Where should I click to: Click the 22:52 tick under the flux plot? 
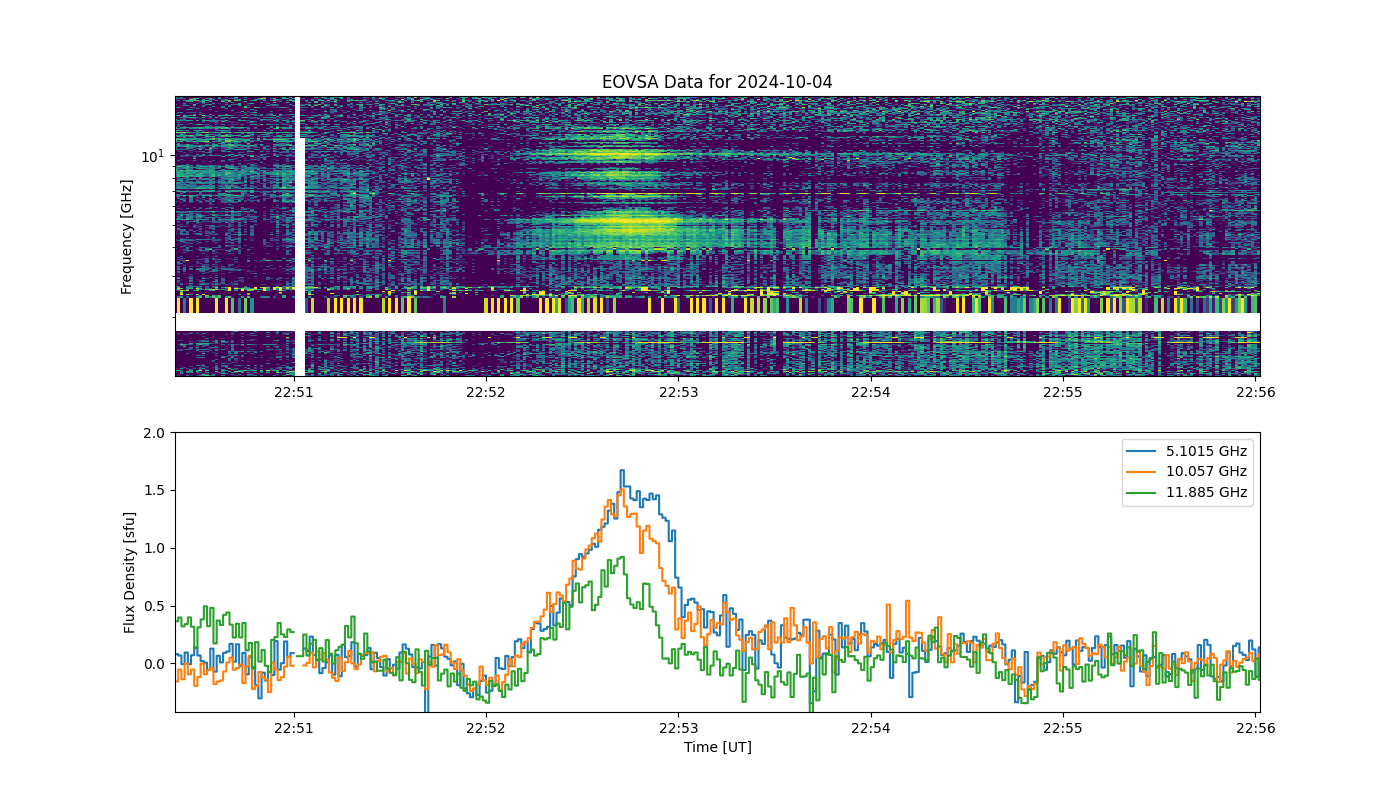(x=485, y=728)
